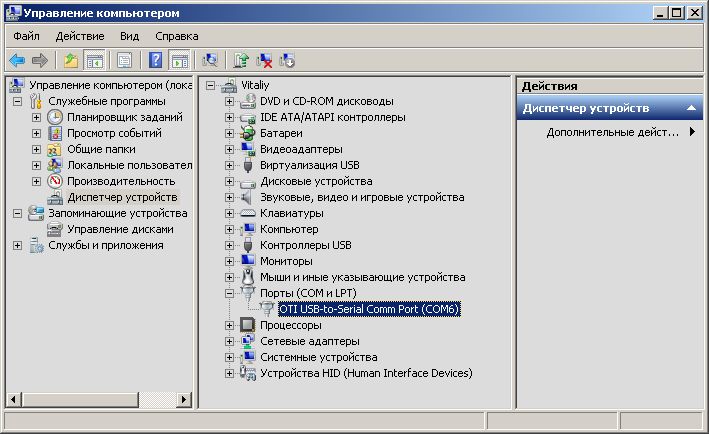Click the Общие папки shared folders icon
709x434 pixels.
click(55, 149)
